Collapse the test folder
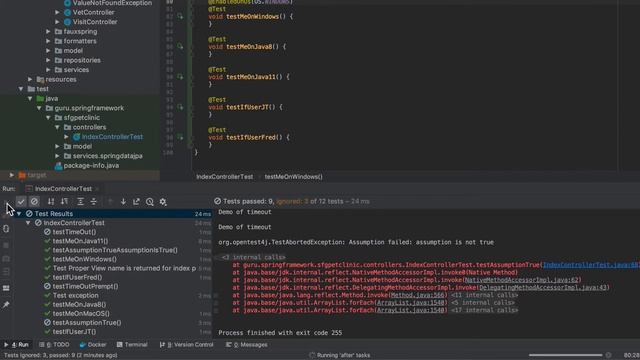 (x=21, y=89)
